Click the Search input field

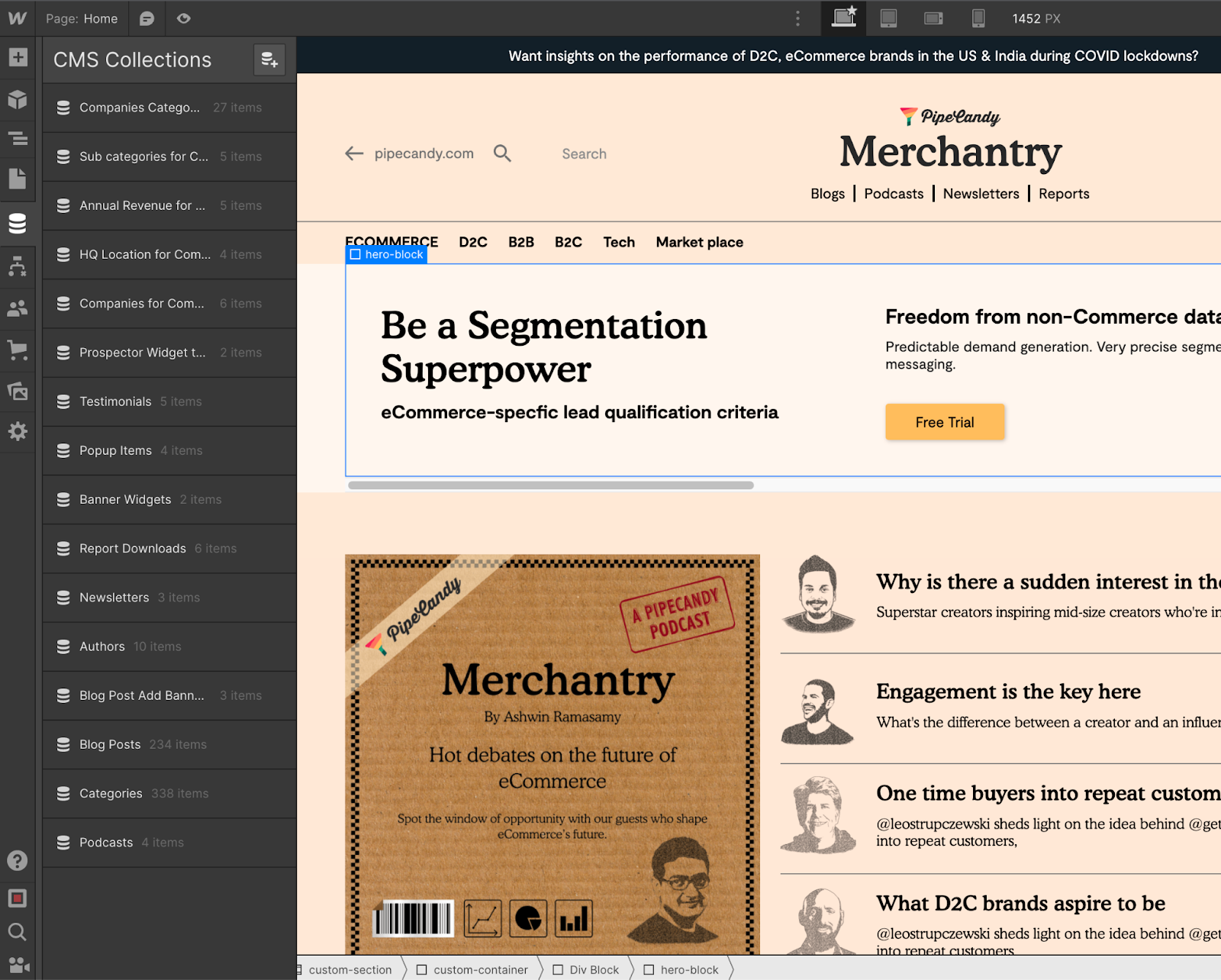(x=585, y=153)
